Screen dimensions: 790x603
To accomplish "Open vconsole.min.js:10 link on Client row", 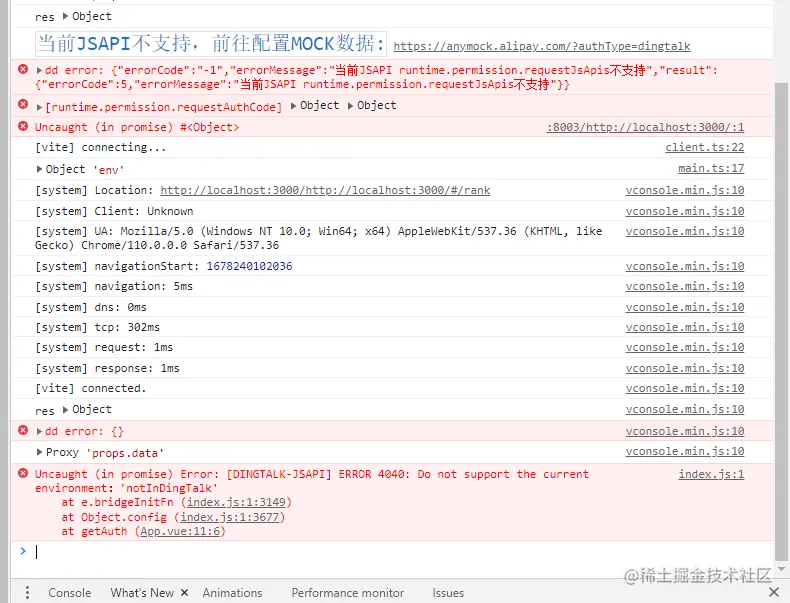I will coord(685,212).
